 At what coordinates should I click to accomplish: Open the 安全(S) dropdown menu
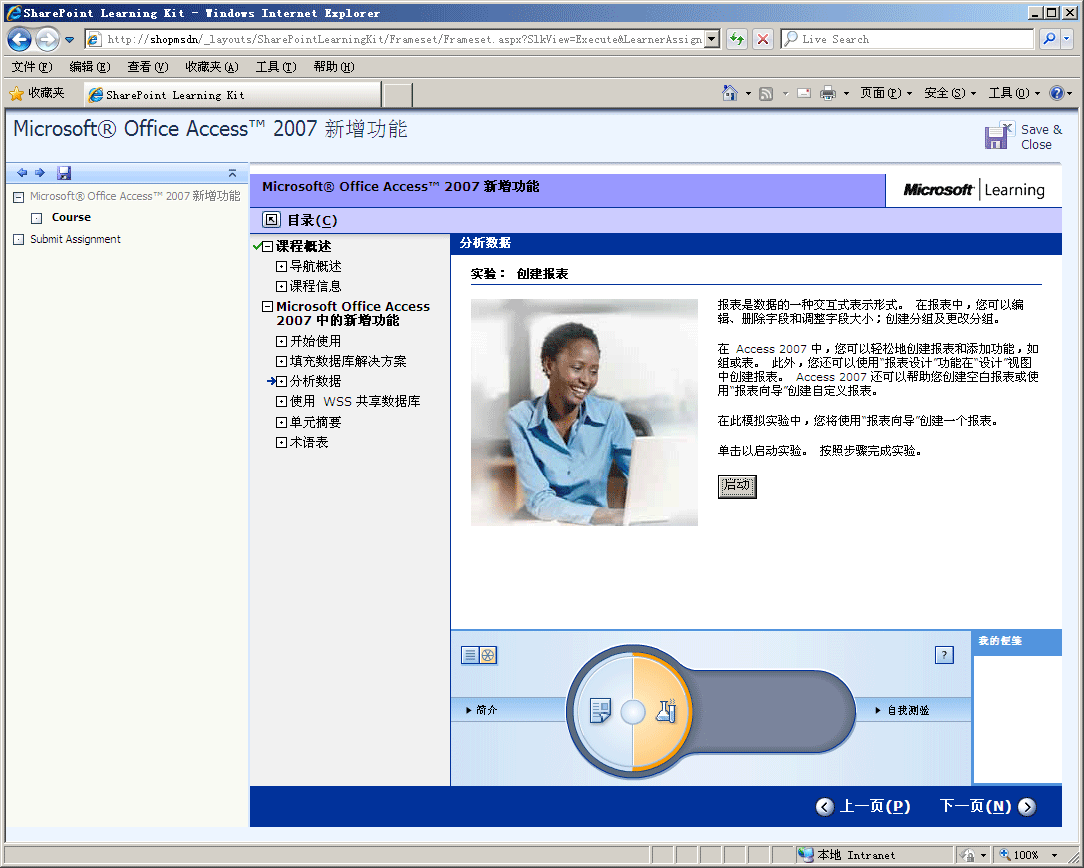point(950,93)
